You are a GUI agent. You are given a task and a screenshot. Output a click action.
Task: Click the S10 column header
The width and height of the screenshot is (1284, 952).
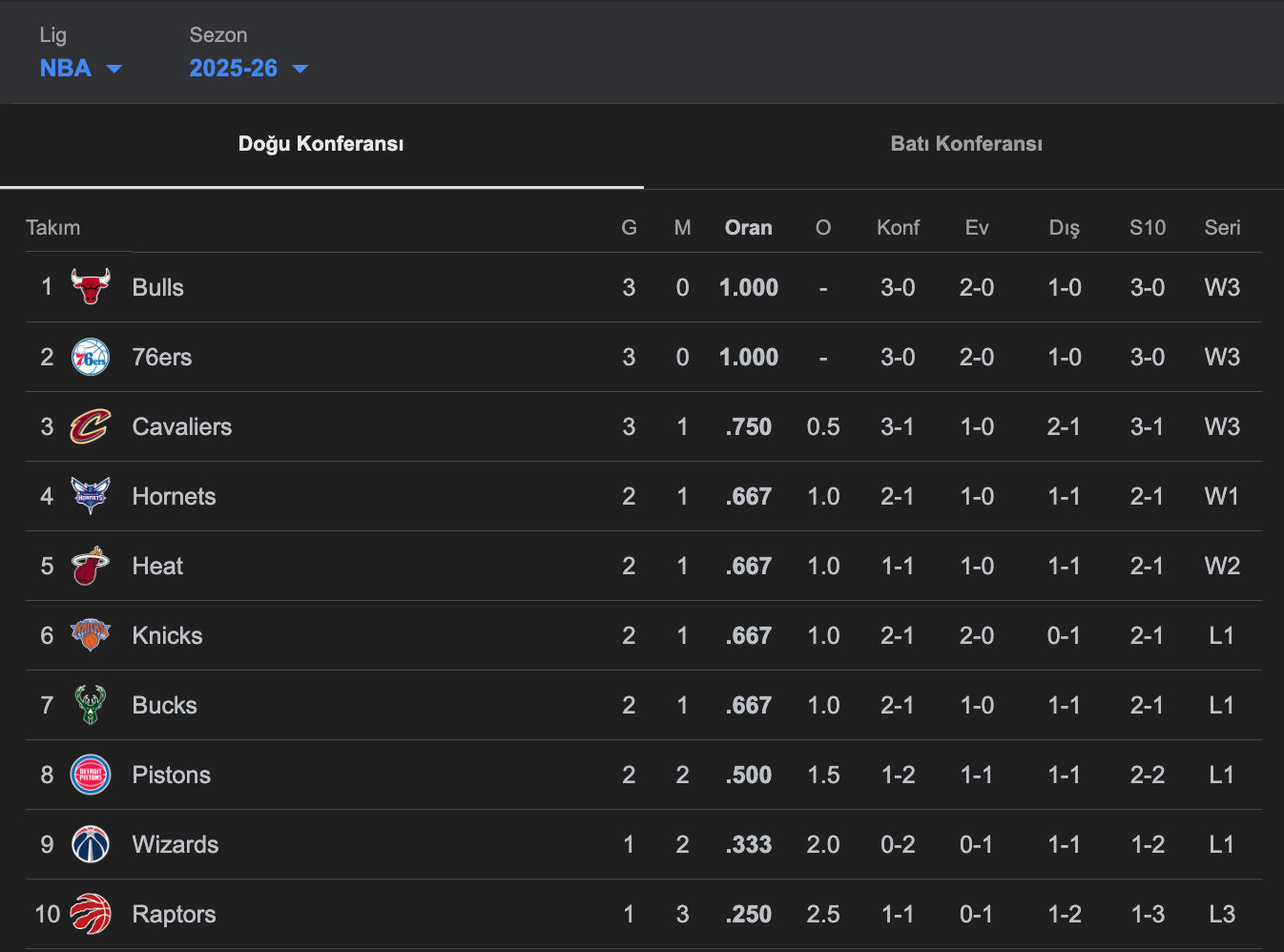click(x=1147, y=228)
